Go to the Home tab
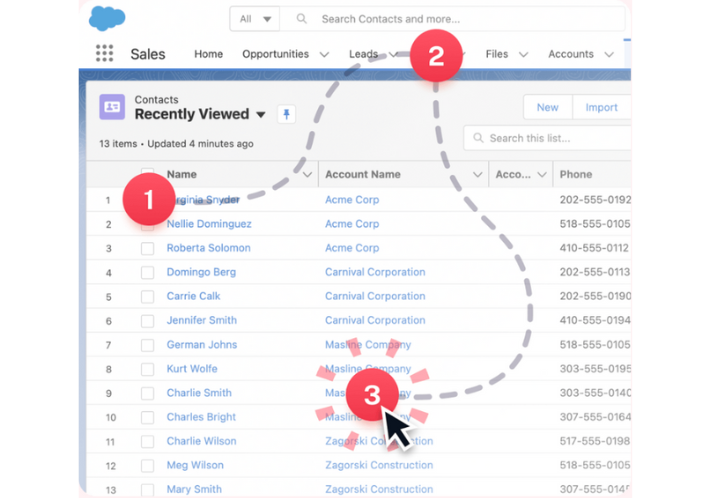This screenshot has height=498, width=711. (208, 54)
